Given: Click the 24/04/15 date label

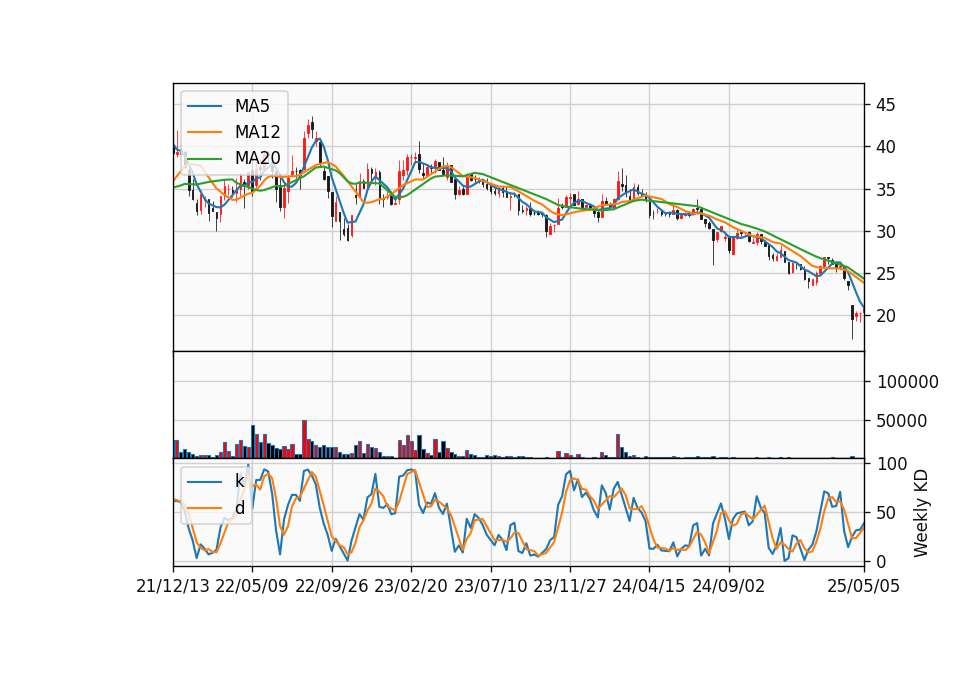Looking at the screenshot, I should (x=649, y=587).
